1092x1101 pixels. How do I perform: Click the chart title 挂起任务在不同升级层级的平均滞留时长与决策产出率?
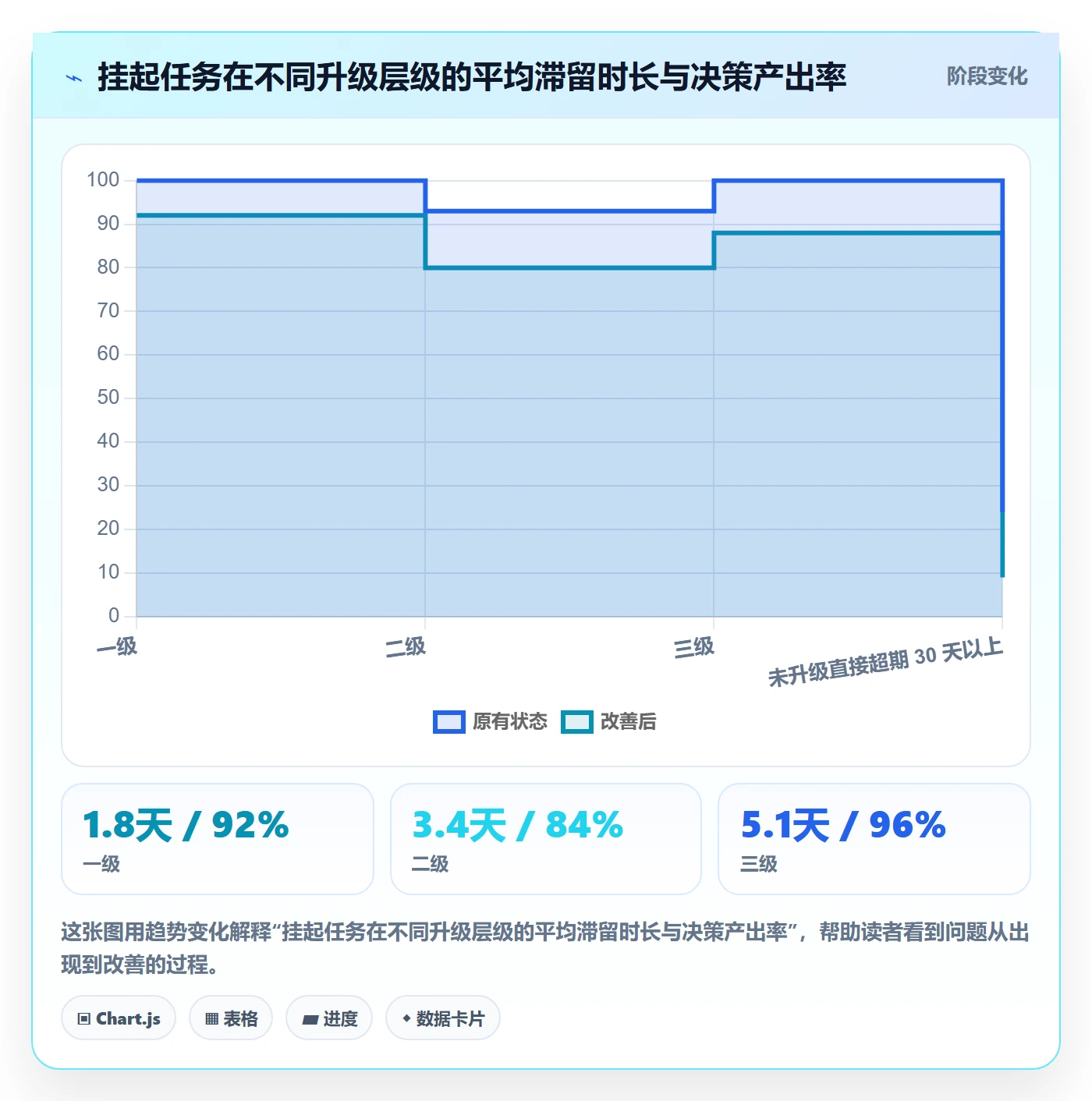(472, 78)
